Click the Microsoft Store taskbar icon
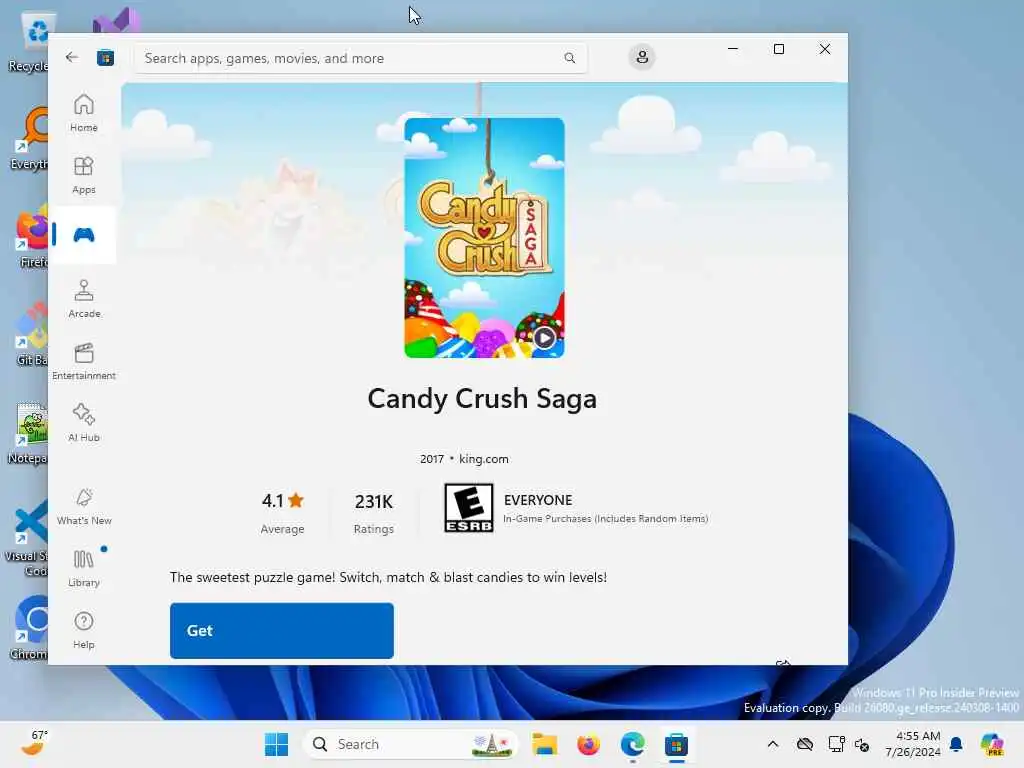1024x768 pixels. (677, 744)
